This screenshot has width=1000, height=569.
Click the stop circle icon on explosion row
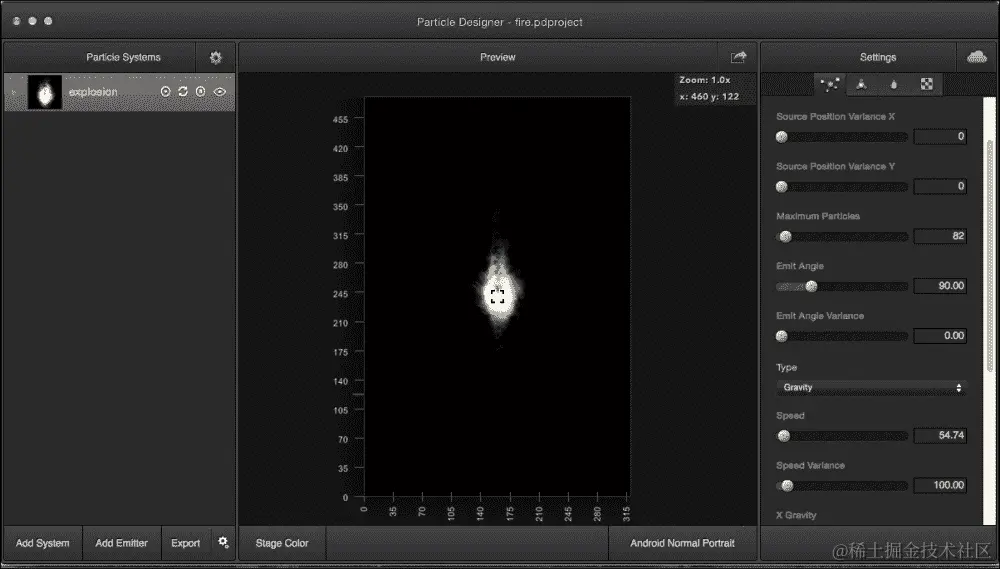point(200,92)
